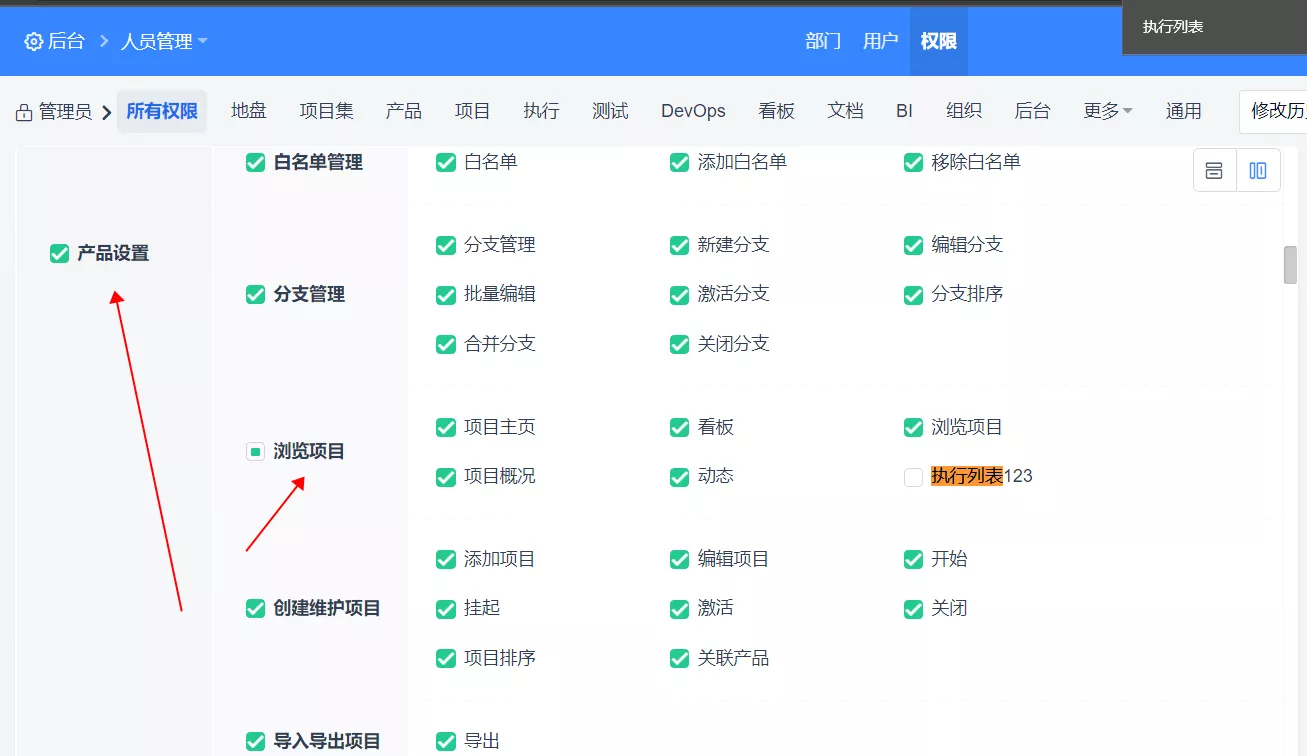Screen dimensions: 1307x756
Task: Uncheck the 移除白名单 permission
Action: coord(913,162)
